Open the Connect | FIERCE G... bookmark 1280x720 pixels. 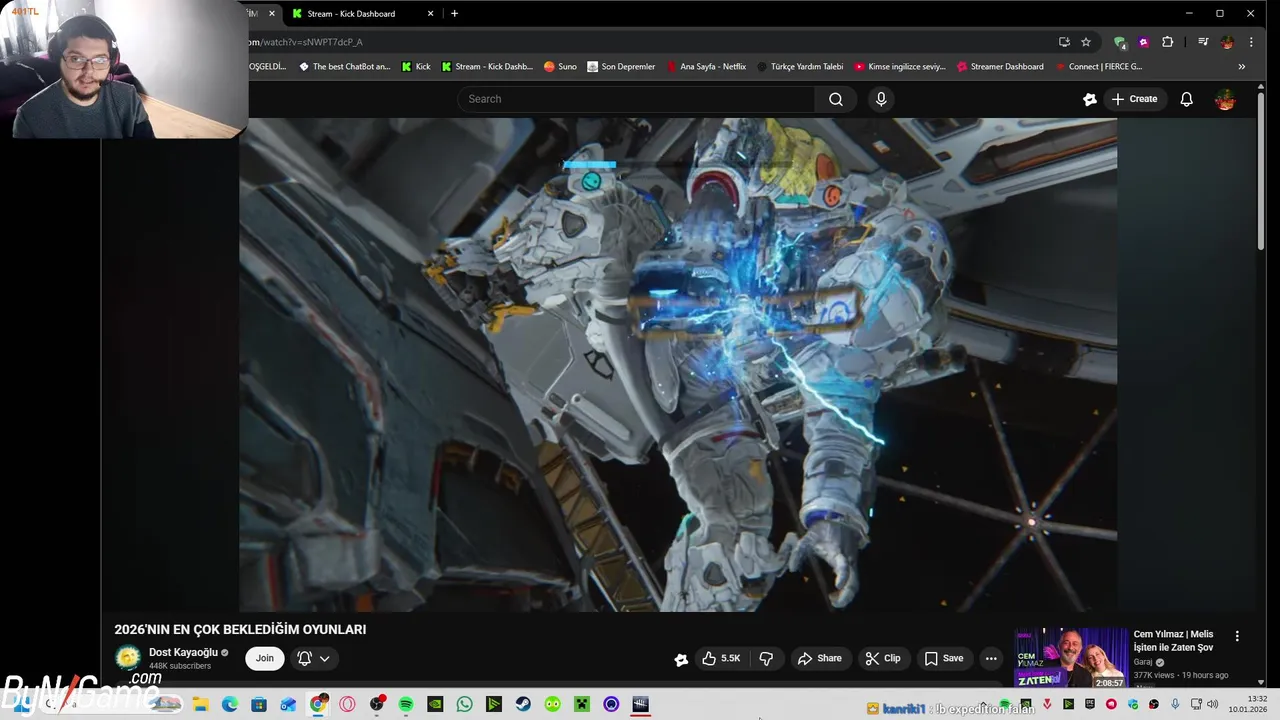[x=1097, y=67]
